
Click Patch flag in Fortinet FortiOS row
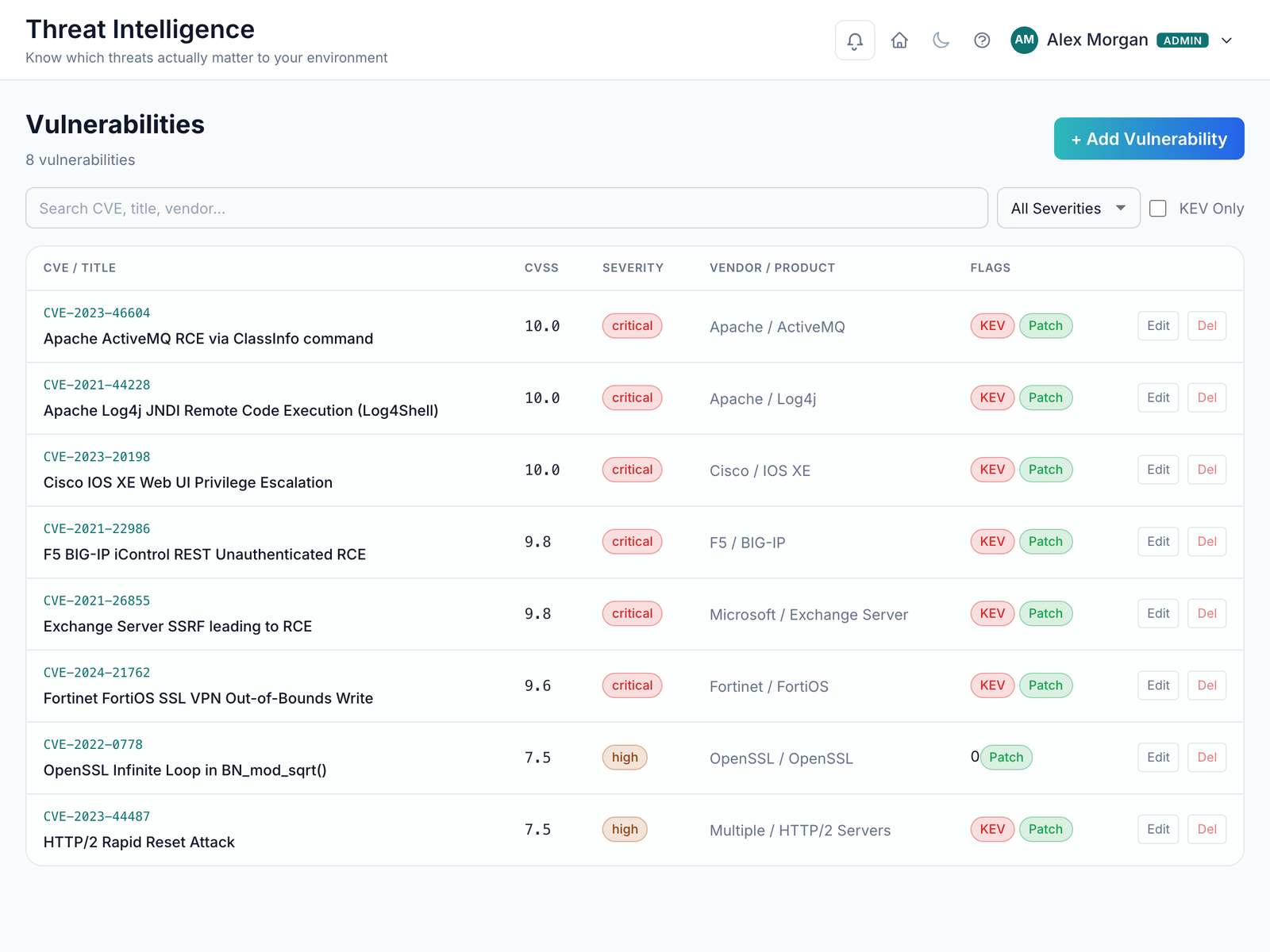coord(1045,685)
